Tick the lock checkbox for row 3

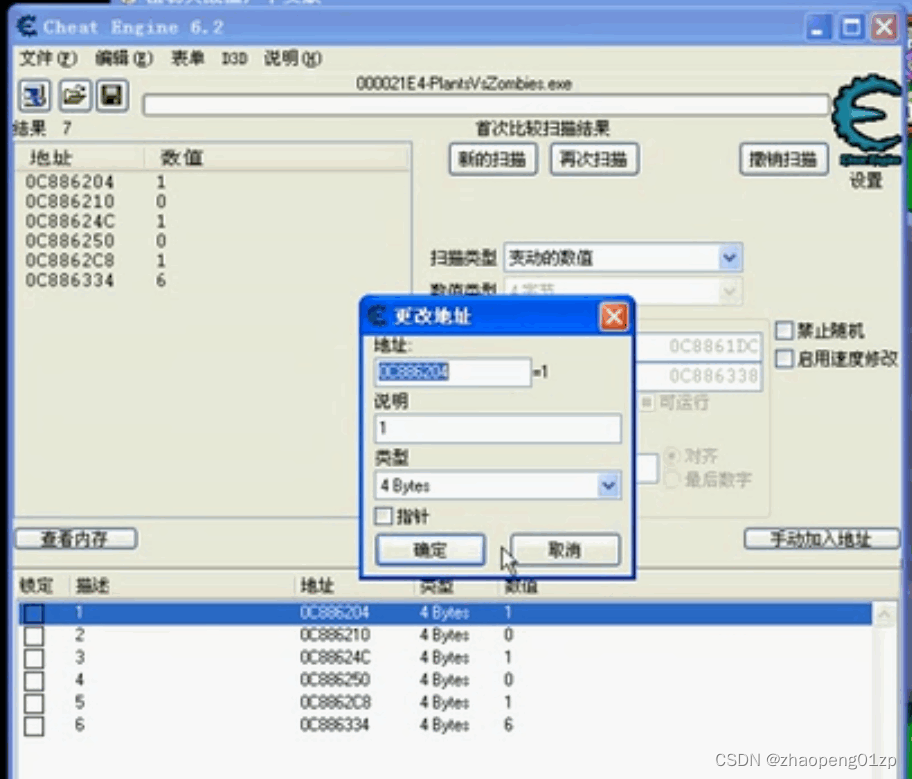[34, 658]
